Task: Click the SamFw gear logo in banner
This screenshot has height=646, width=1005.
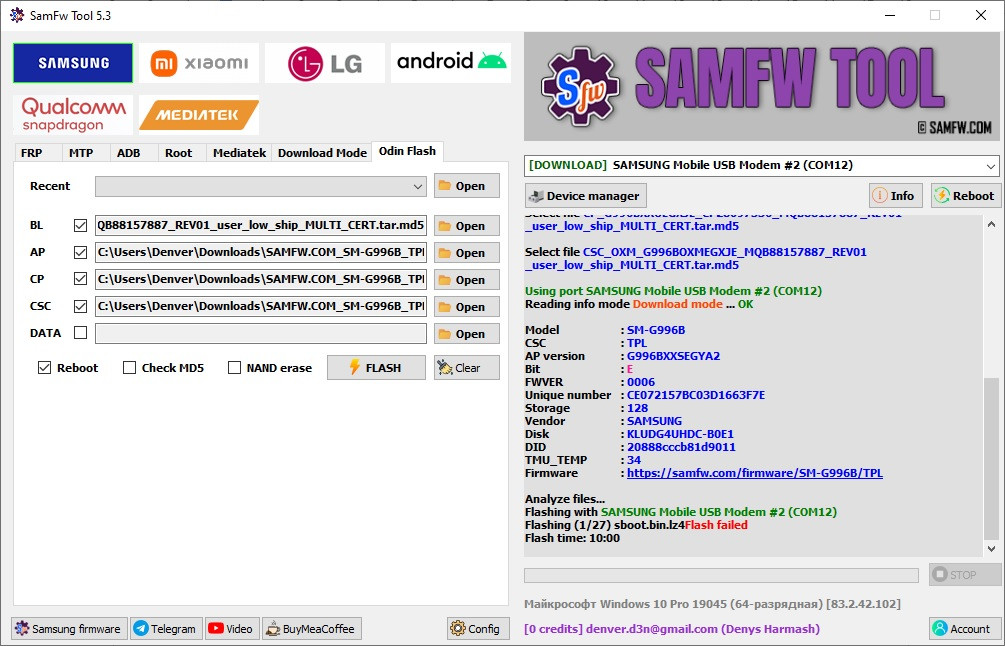Action: click(x=580, y=86)
